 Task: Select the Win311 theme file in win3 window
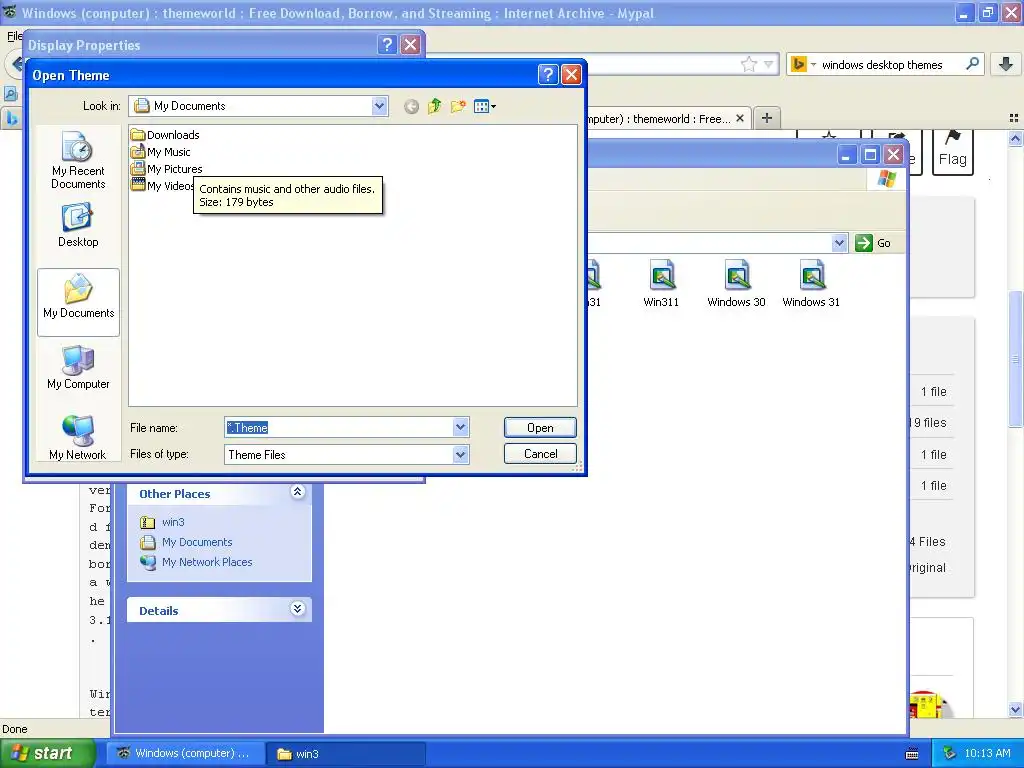[x=661, y=283]
